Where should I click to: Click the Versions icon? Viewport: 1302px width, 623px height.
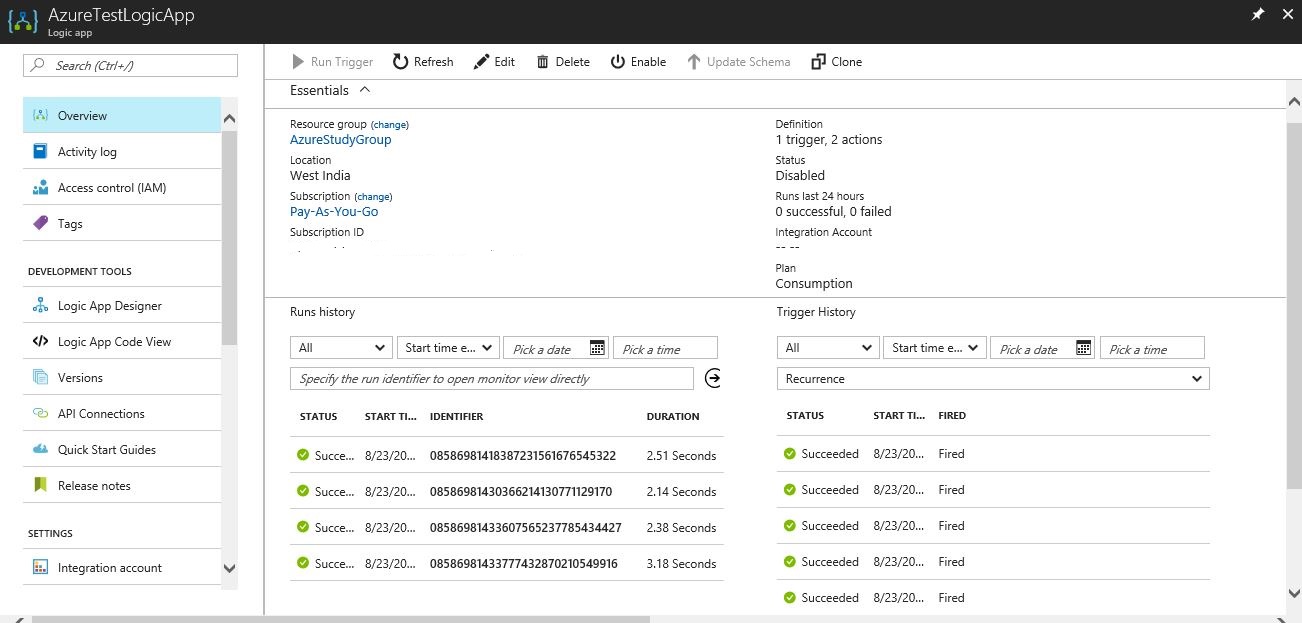click(40, 378)
